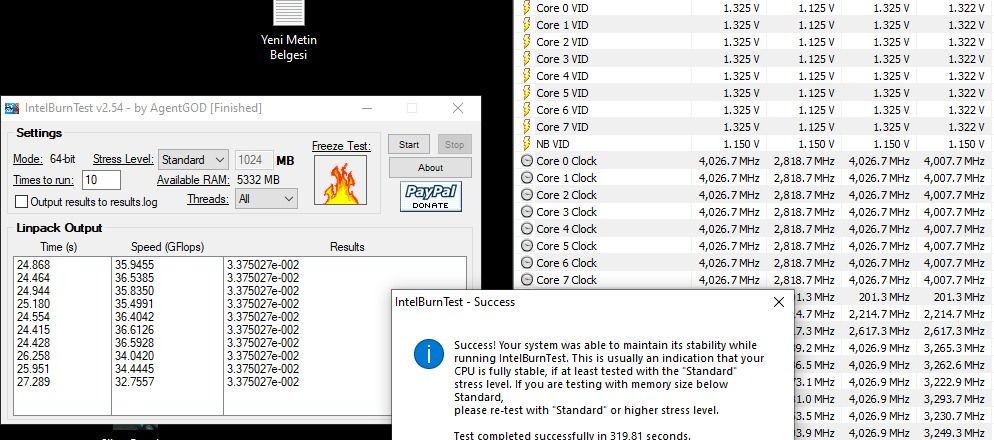Screen dimensions: 994x440
Task: Minimize the IntelBurnTest window
Action: [x=367, y=108]
